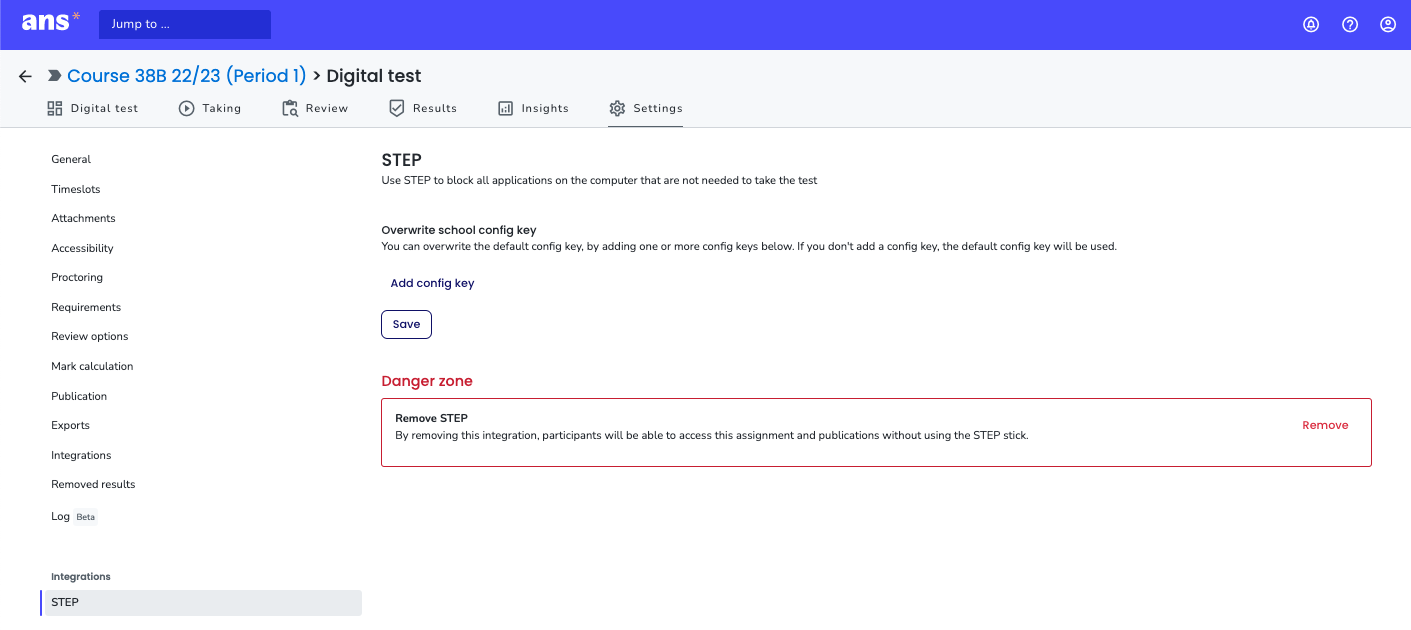Switch to the Taking tab
The image size is (1411, 630).
point(210,108)
